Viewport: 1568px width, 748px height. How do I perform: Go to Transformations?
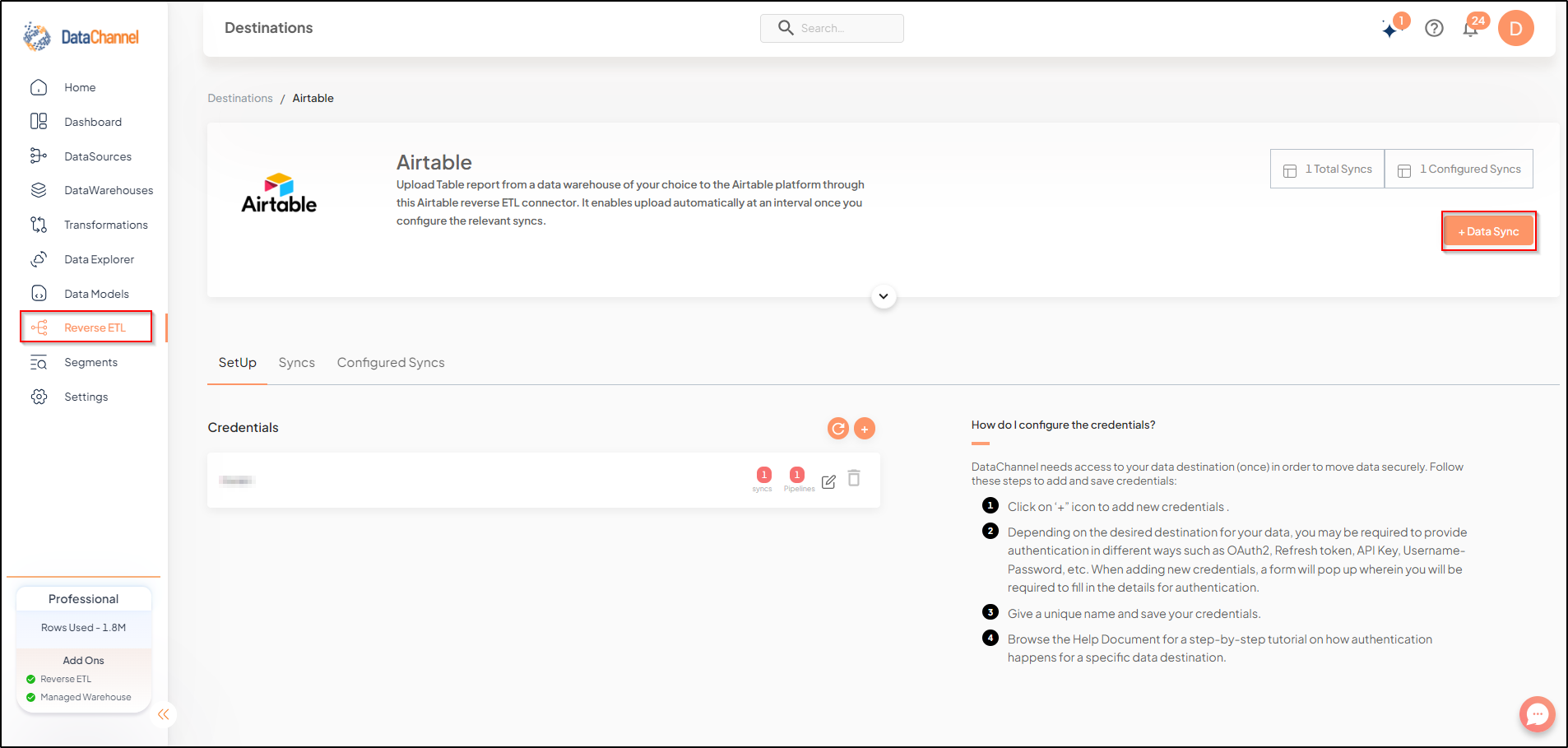pos(106,225)
